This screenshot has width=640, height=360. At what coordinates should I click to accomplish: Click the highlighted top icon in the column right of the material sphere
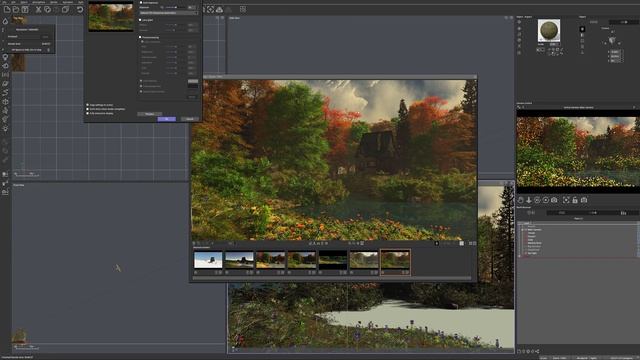point(582,29)
